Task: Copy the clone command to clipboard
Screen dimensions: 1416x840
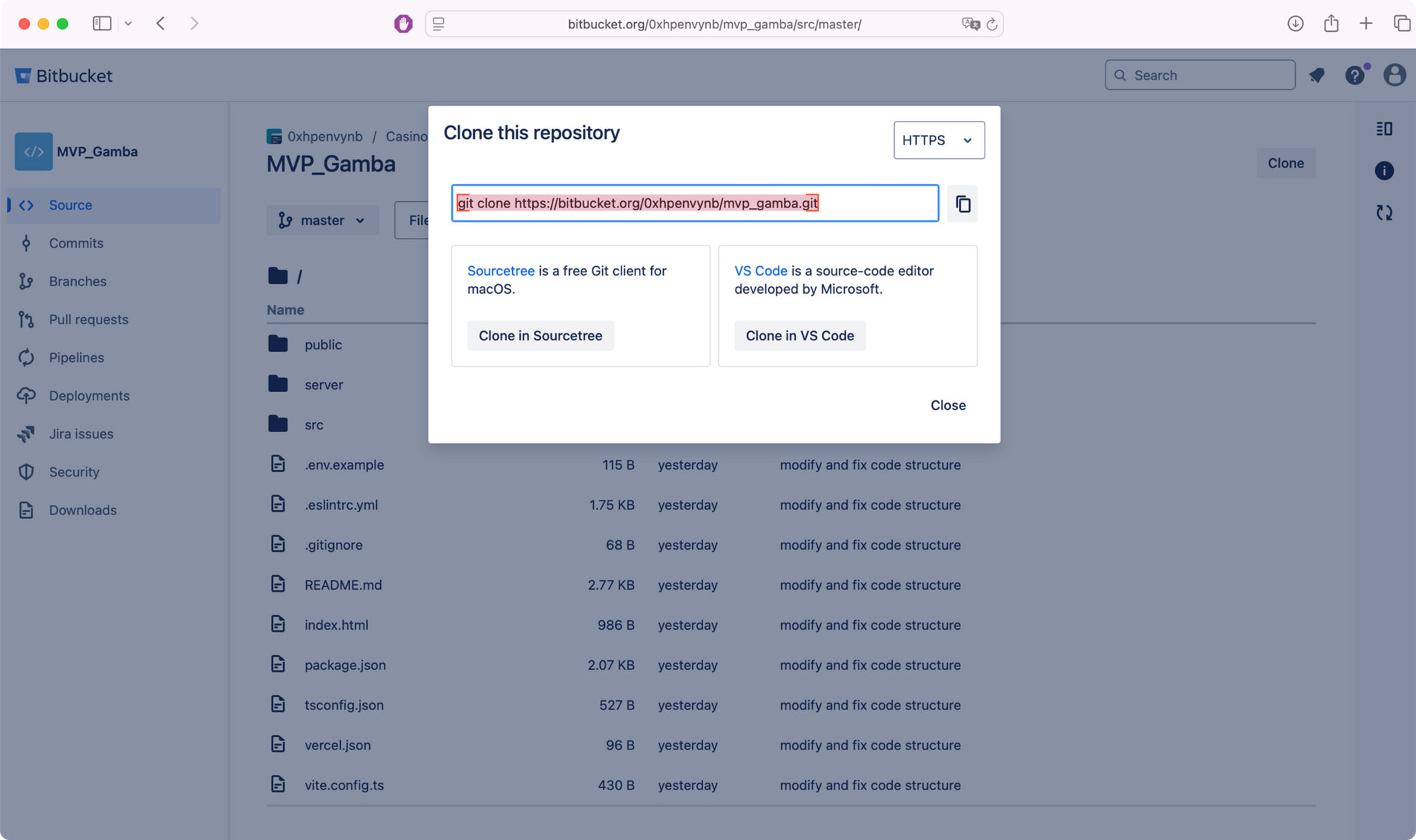Action: pyautogui.click(x=961, y=203)
